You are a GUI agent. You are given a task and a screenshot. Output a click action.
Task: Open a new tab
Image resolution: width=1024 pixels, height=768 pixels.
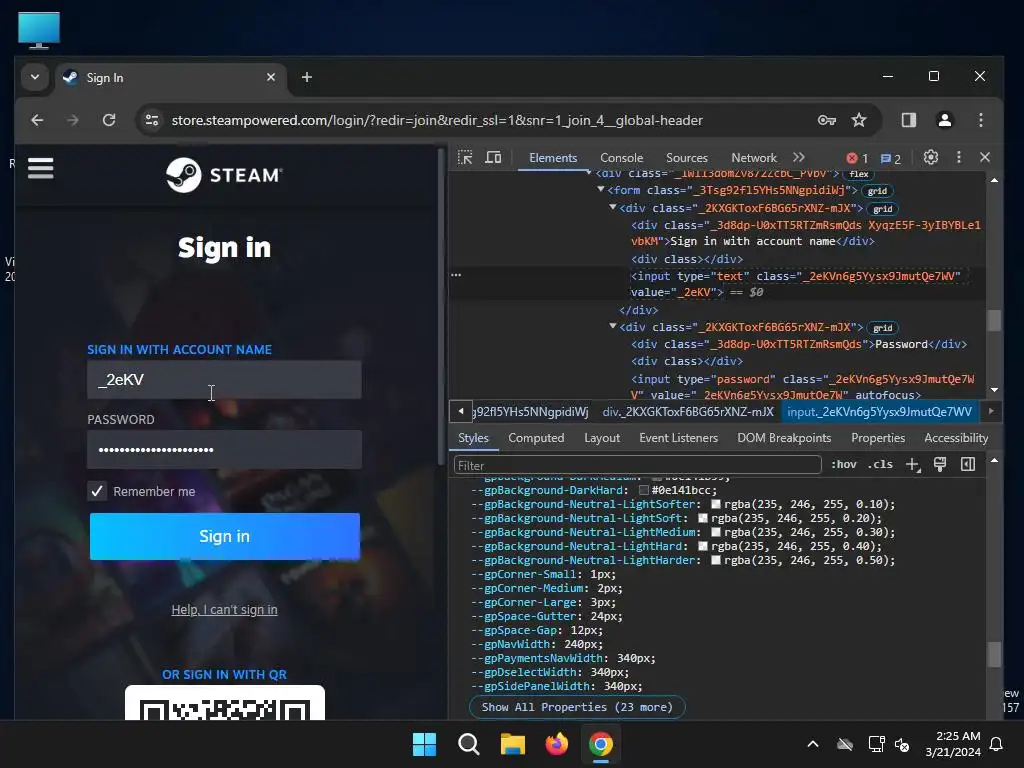coord(307,77)
